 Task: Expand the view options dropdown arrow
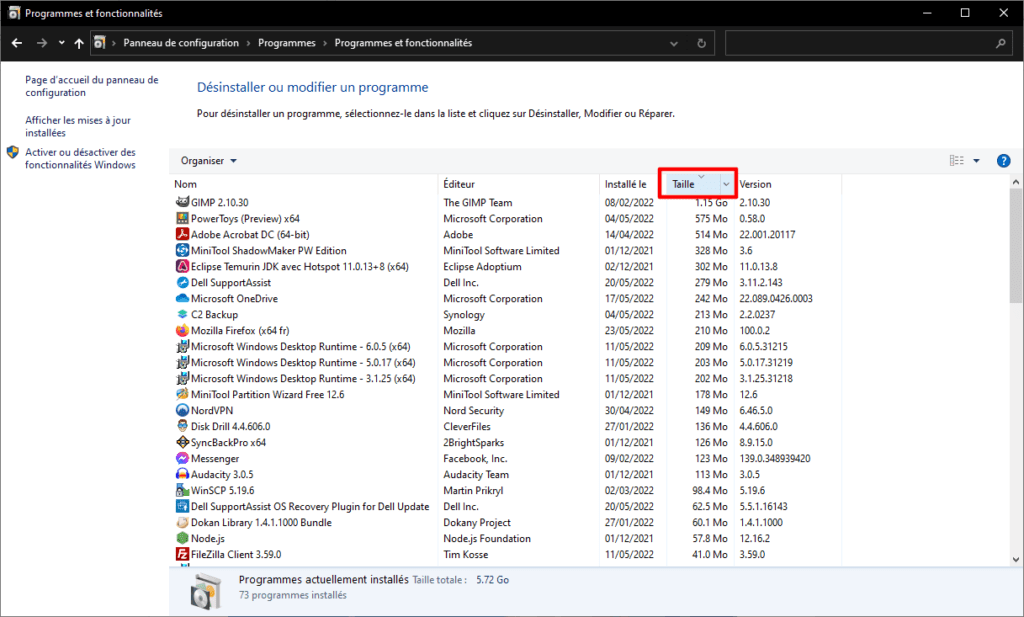(x=976, y=161)
